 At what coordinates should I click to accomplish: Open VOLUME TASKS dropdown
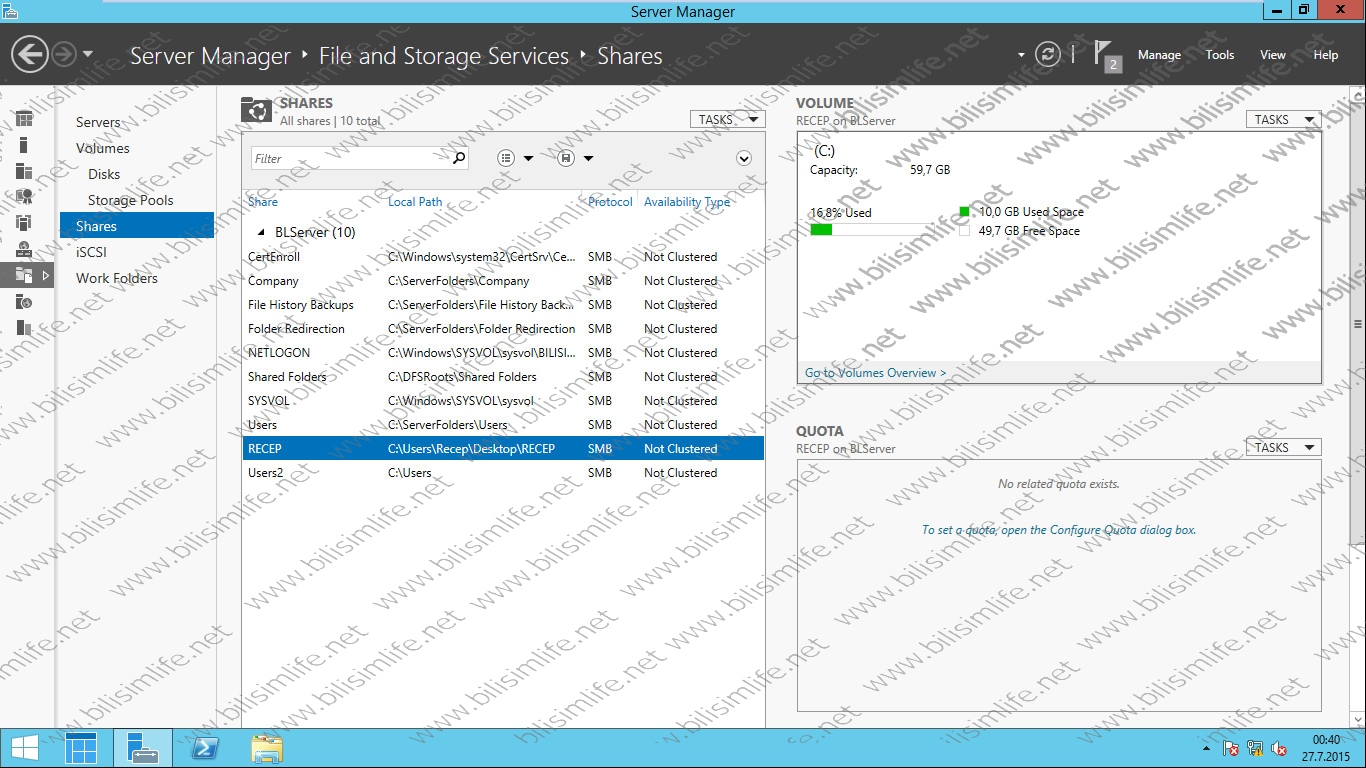click(x=1283, y=119)
